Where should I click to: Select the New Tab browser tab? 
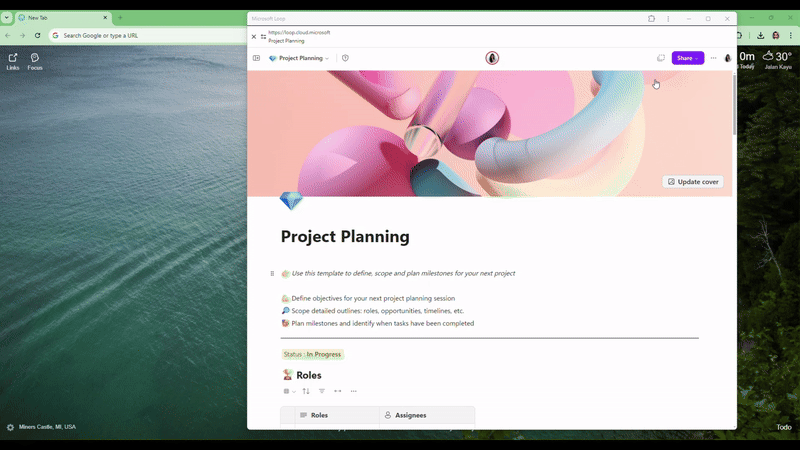60,18
